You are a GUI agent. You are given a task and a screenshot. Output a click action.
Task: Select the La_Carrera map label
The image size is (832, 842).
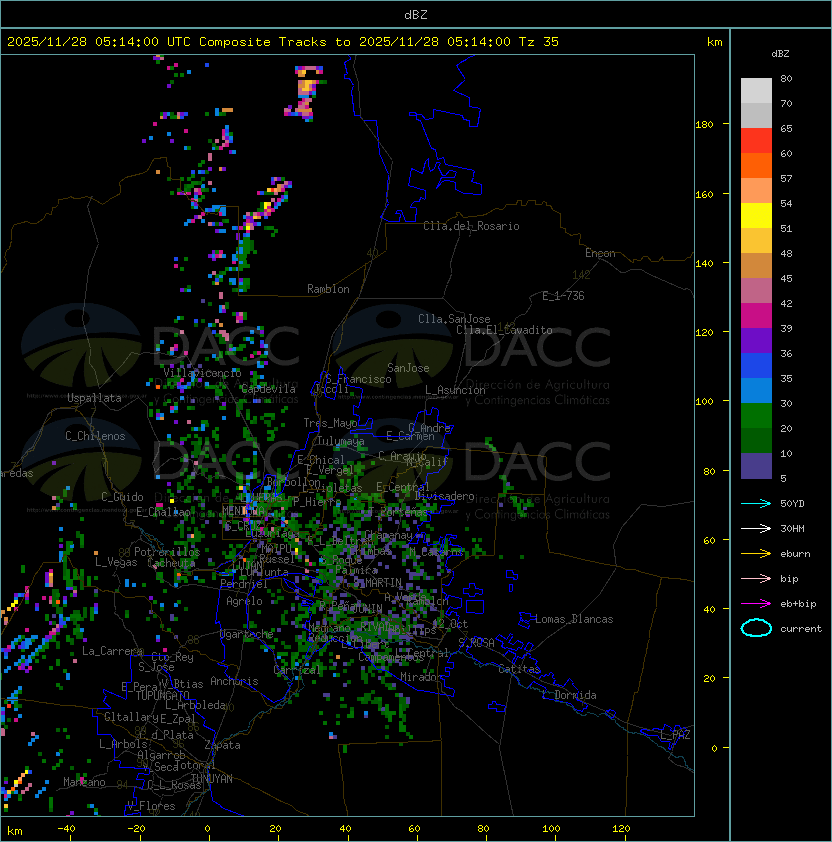pos(112,651)
